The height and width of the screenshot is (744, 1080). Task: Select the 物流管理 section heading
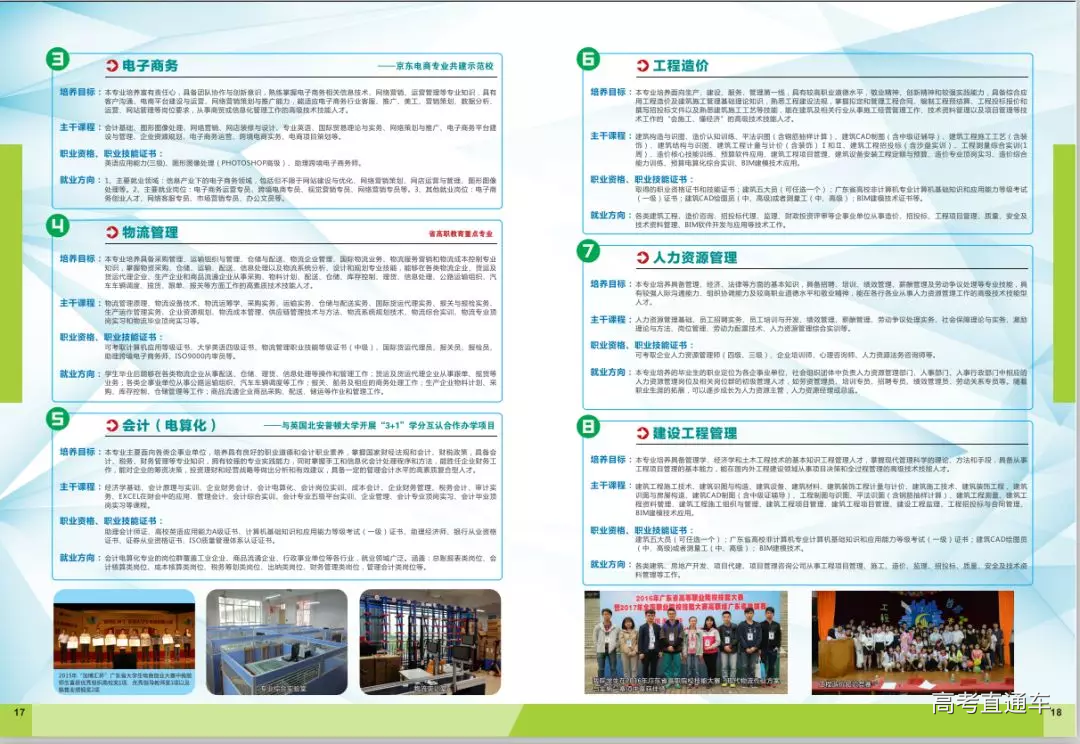point(150,233)
